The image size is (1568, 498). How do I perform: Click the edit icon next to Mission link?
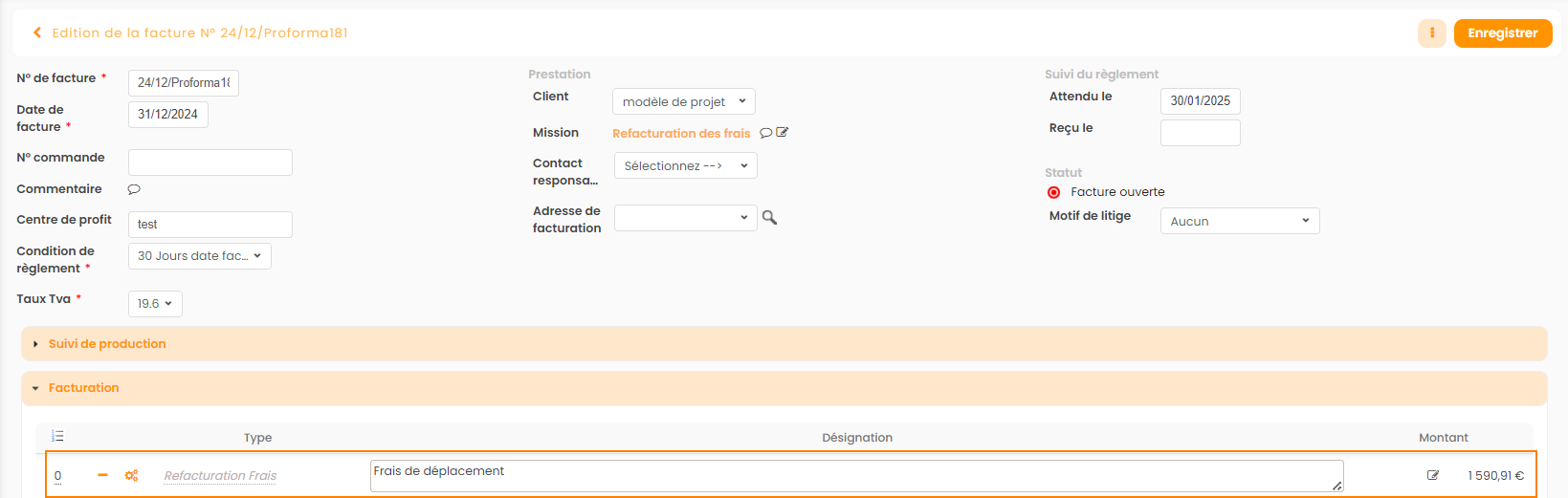coord(783,133)
